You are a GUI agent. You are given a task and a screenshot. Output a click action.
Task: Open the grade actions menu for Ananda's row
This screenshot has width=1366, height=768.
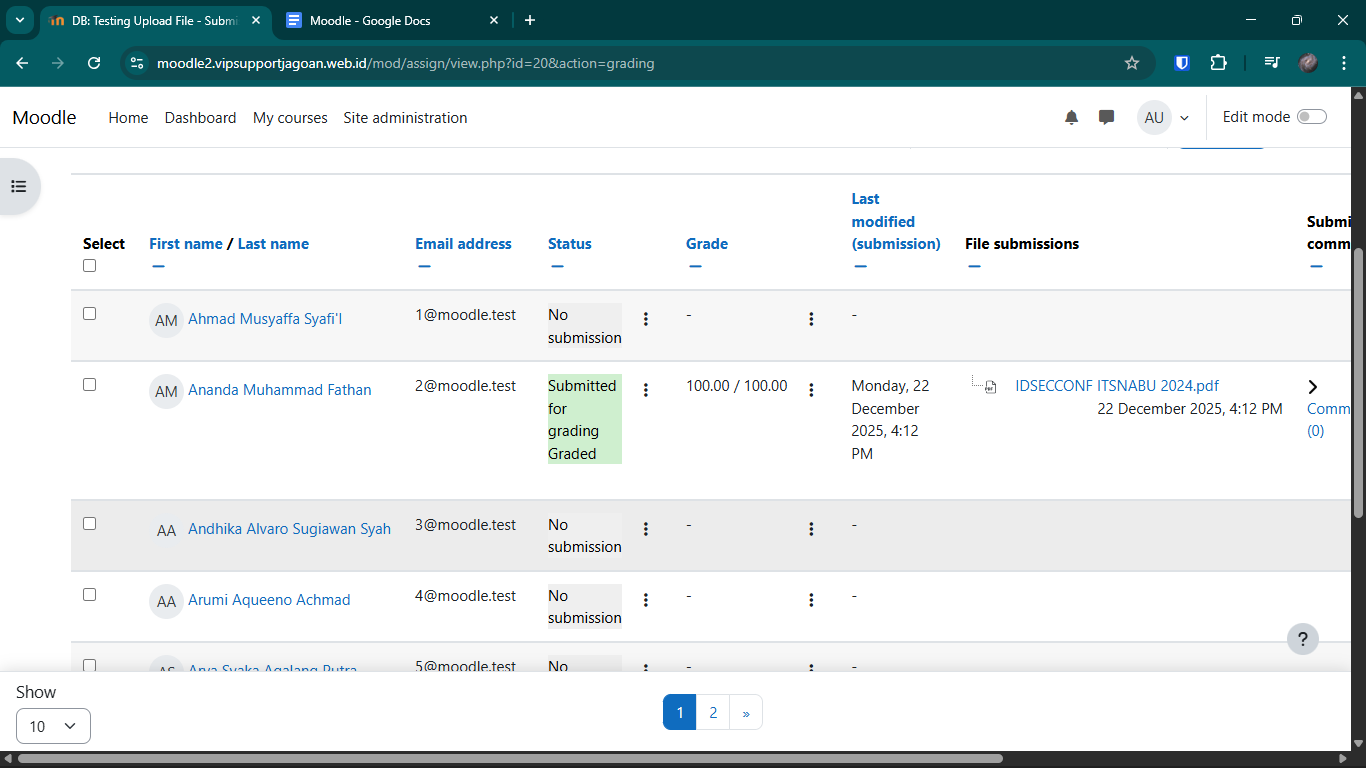tap(811, 389)
